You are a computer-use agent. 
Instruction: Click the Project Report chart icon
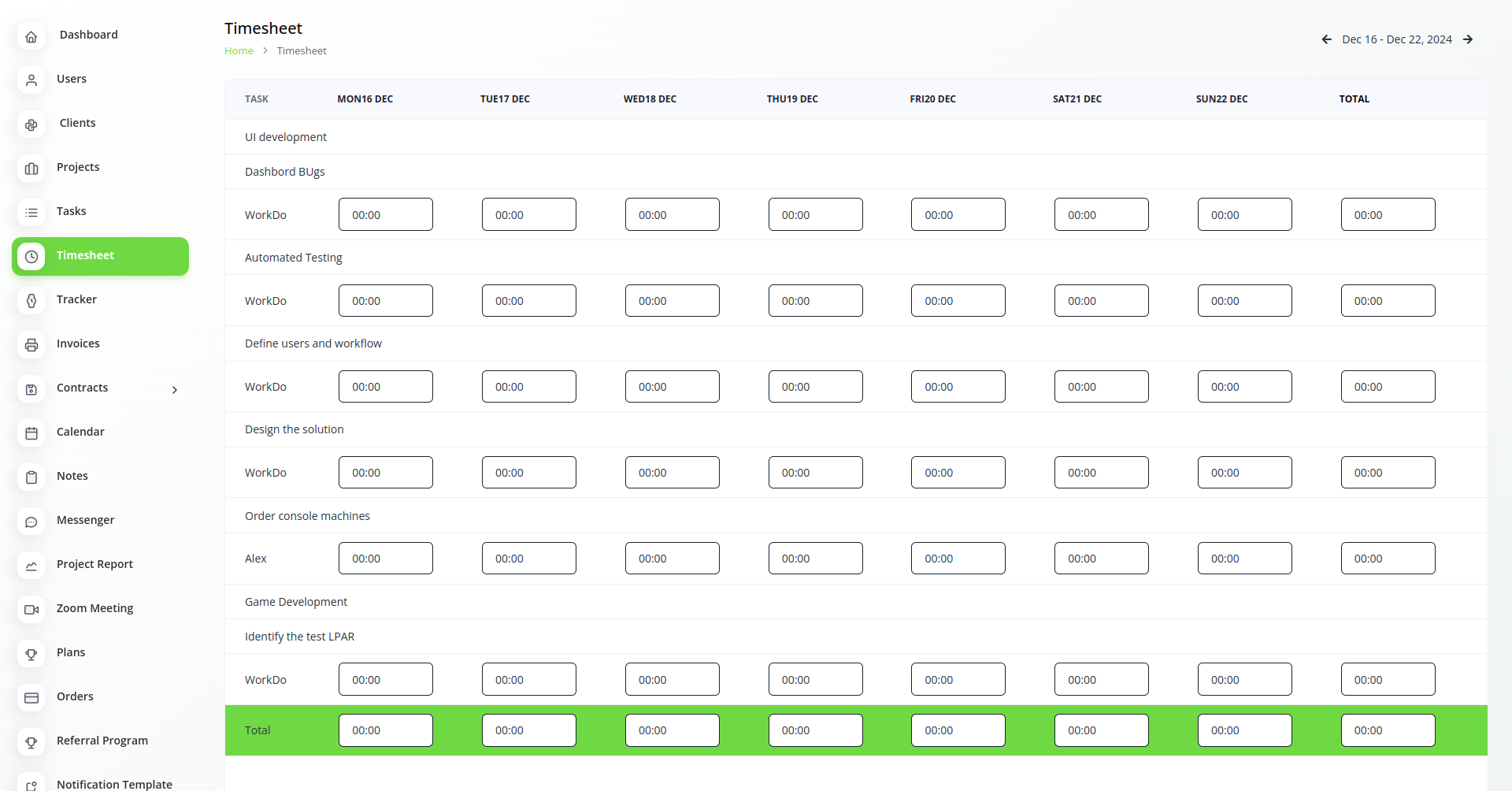tap(31, 566)
